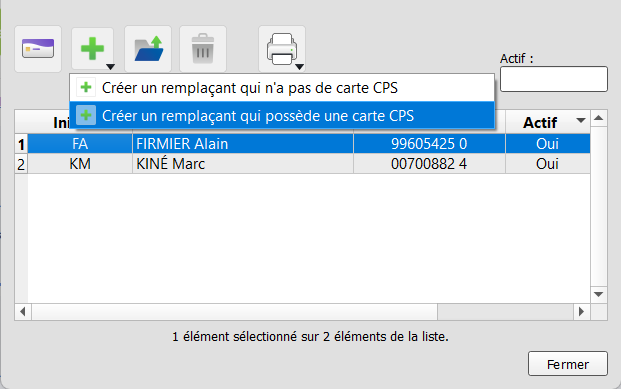Click the CPS card reader icon
621x389 pixels.
38,49
